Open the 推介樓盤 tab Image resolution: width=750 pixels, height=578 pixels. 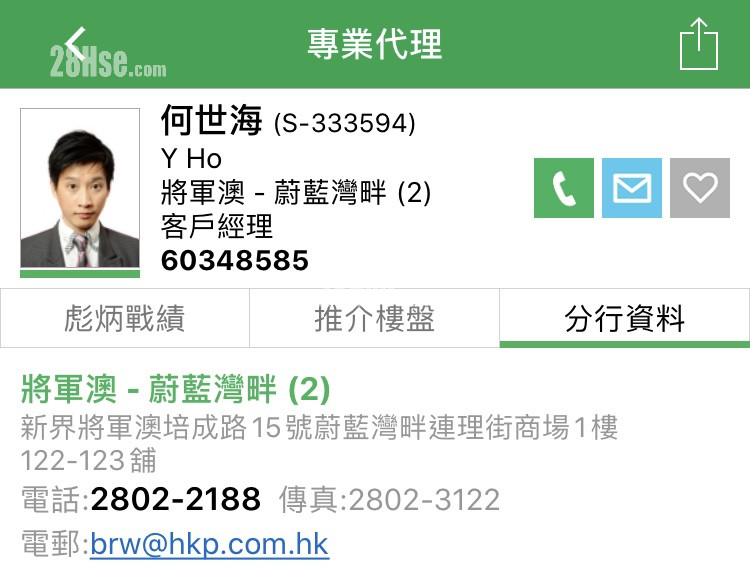(375, 318)
